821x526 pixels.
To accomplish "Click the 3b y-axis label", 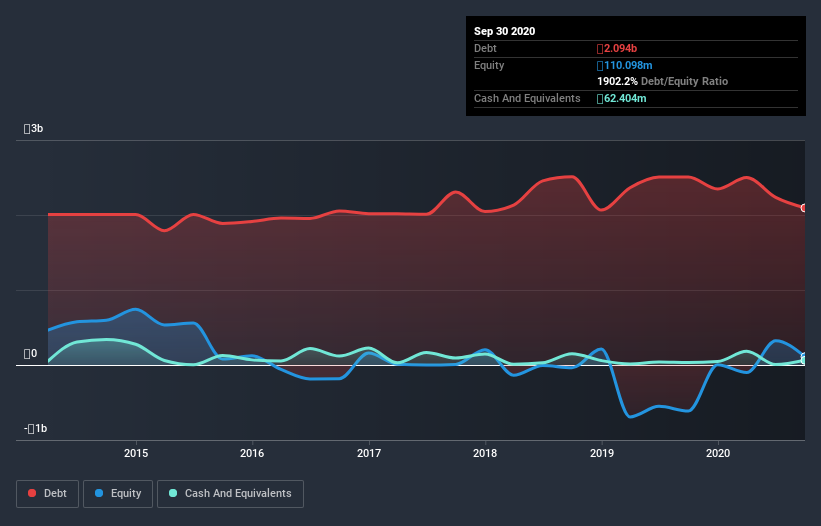I will pyautogui.click(x=34, y=128).
